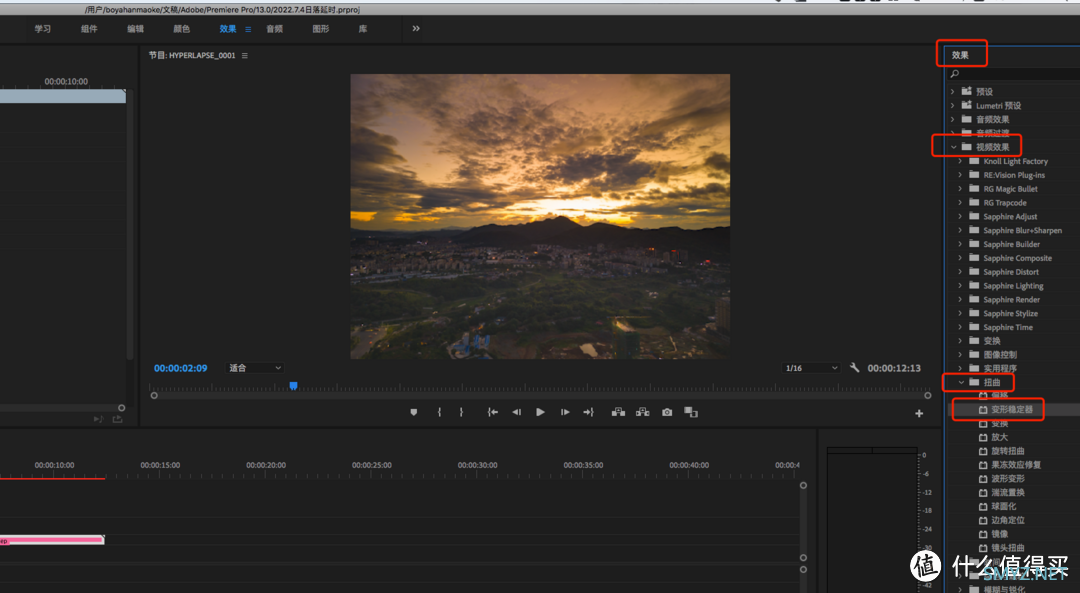Switch to the 颜色 workspace tab
Screen dimensions: 1080x593
(181, 29)
